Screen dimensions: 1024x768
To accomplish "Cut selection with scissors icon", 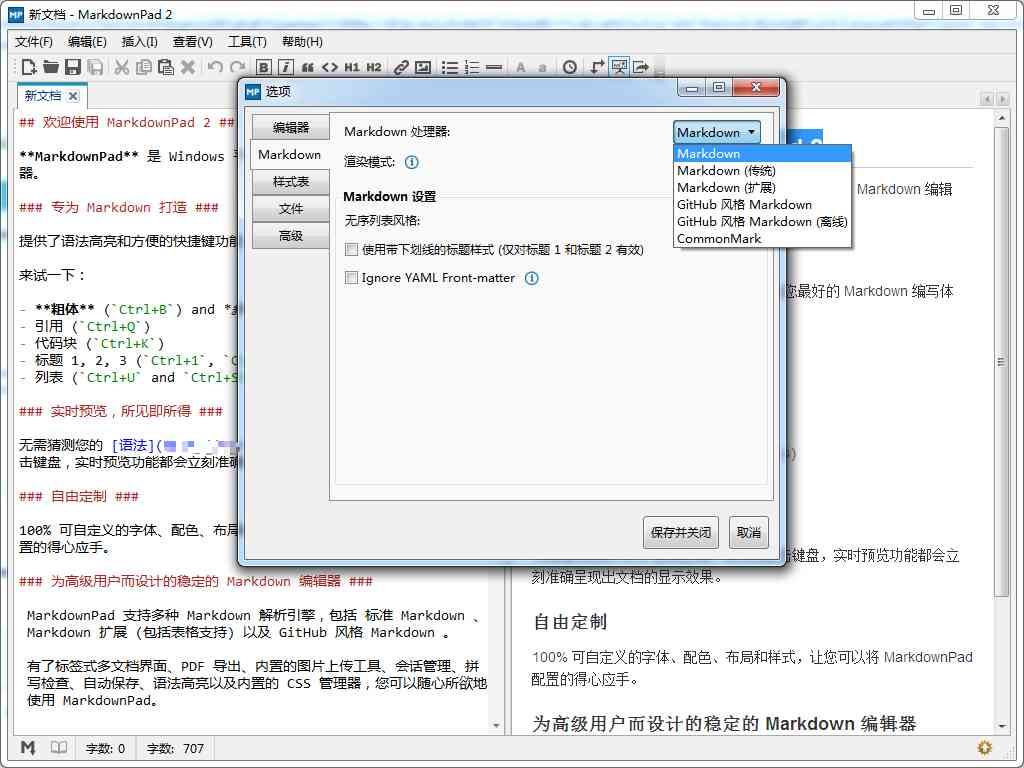I will click(x=121, y=67).
